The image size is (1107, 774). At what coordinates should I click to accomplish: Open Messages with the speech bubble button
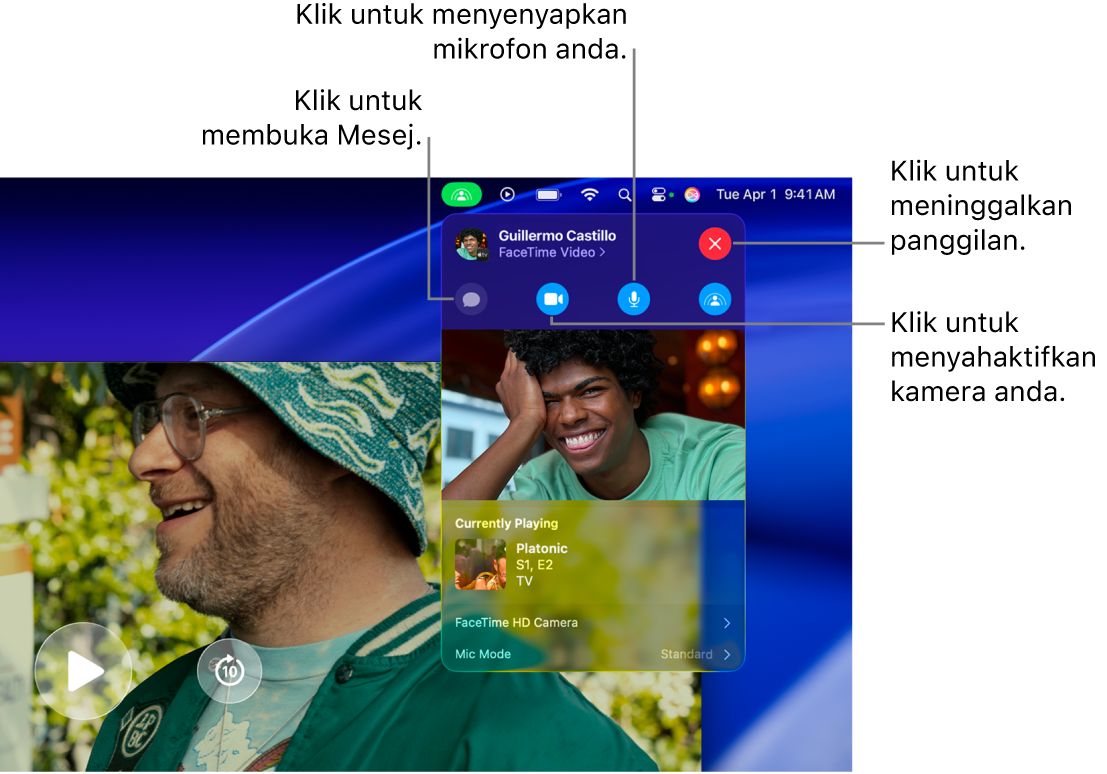[x=471, y=299]
